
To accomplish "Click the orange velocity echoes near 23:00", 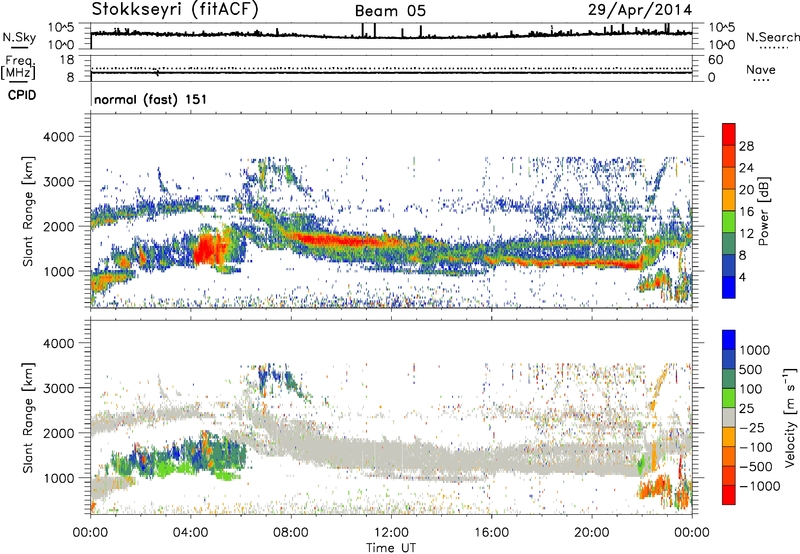I will click(x=657, y=486).
